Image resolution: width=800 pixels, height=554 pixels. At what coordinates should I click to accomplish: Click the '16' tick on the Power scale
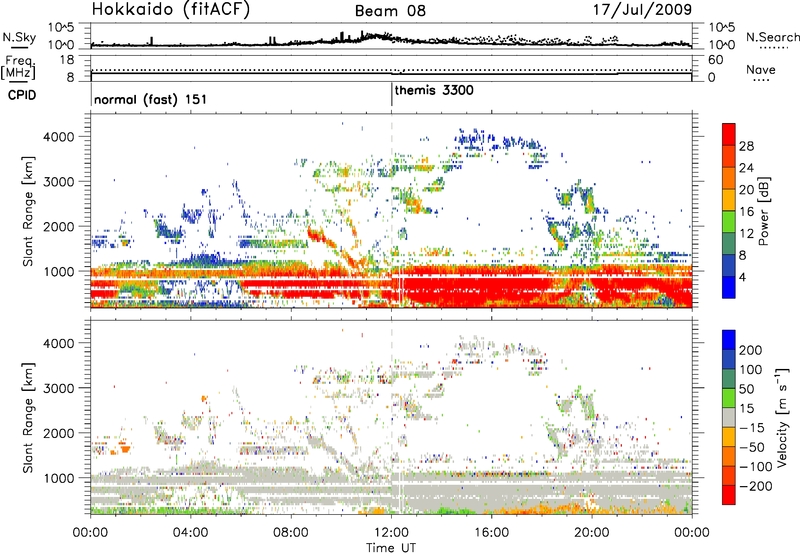(746, 212)
